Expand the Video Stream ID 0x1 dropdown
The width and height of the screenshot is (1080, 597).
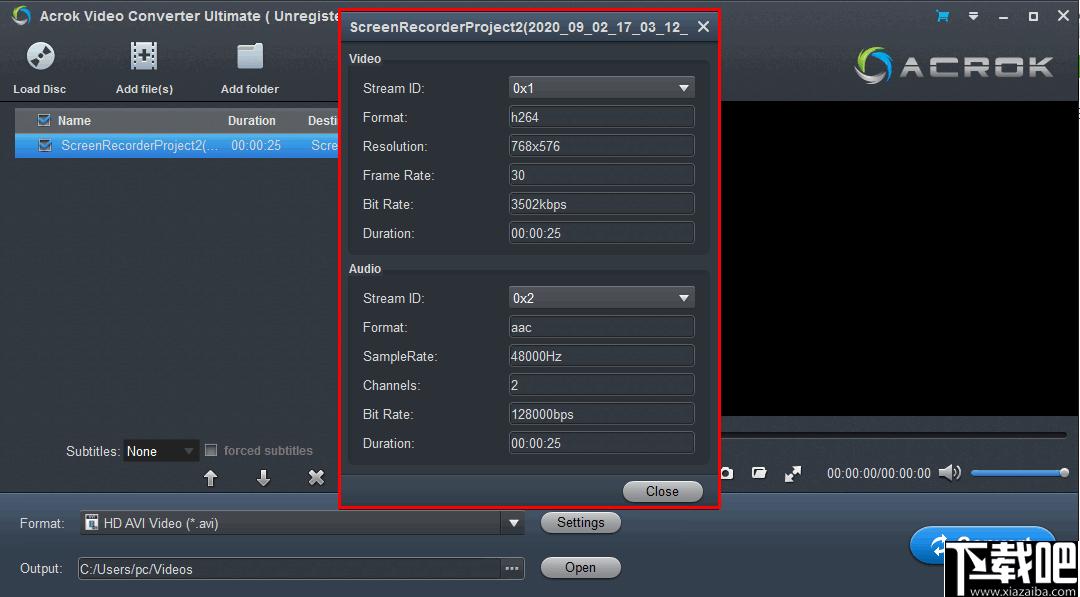[x=602, y=88]
